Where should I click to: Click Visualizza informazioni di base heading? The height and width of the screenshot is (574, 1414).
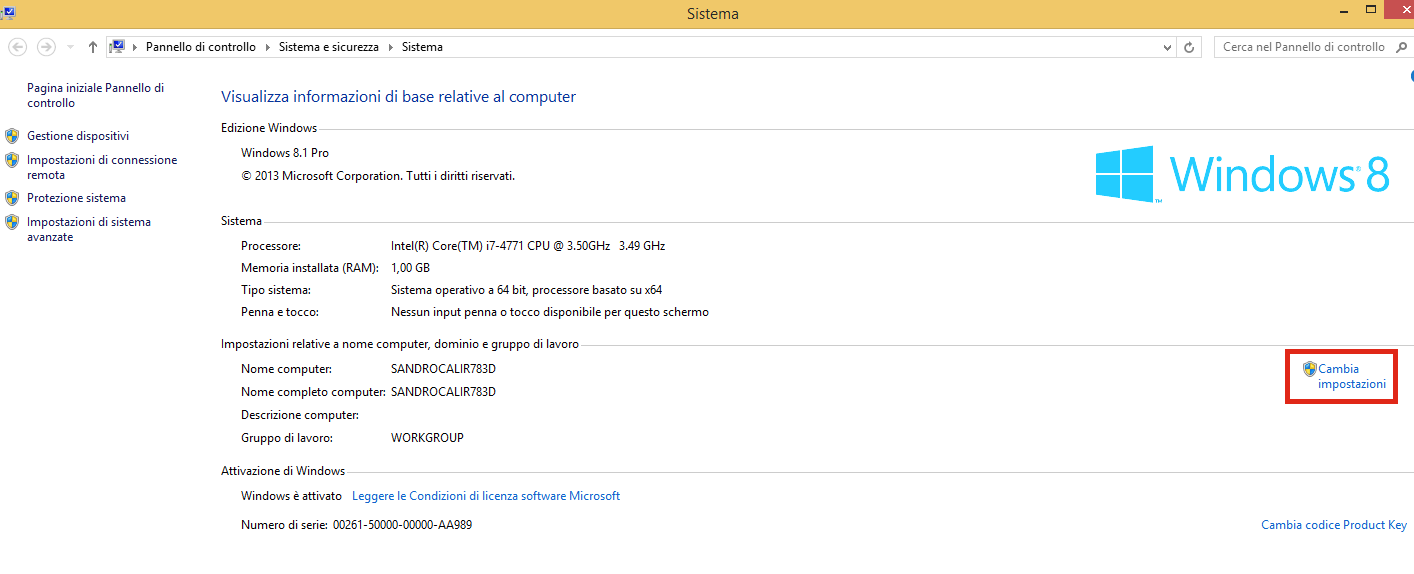pyautogui.click(x=398, y=97)
